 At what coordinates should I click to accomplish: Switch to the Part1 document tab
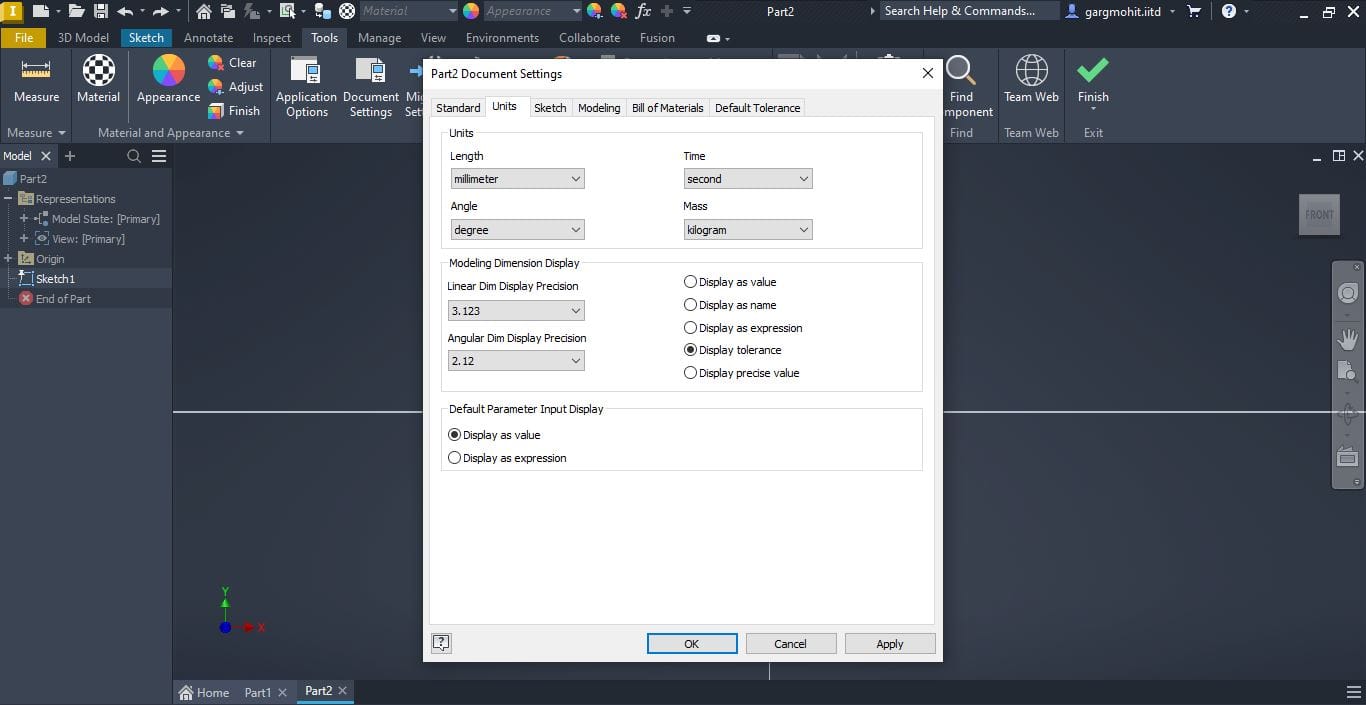coord(258,692)
